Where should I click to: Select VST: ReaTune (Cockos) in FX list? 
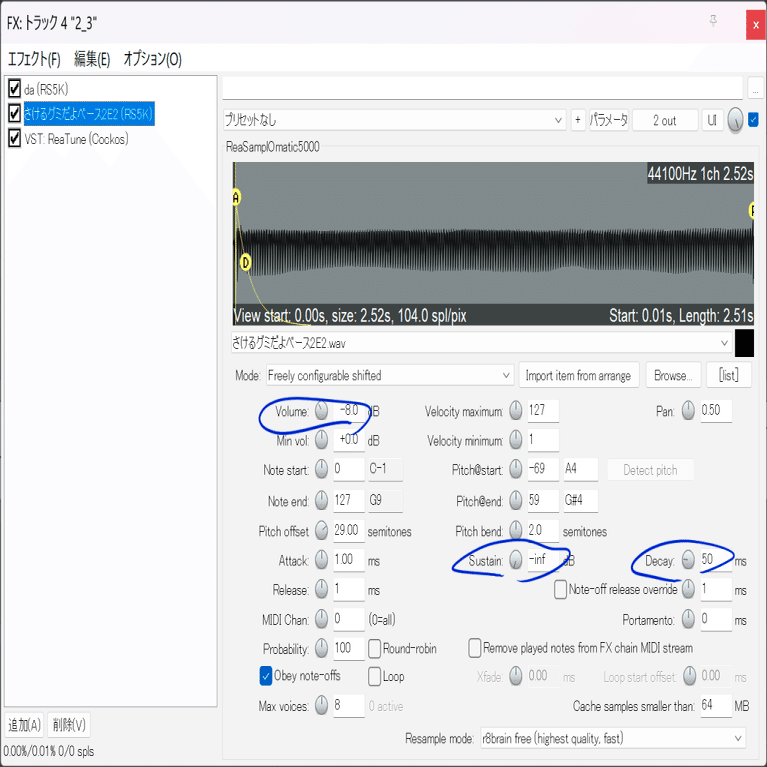click(76, 139)
